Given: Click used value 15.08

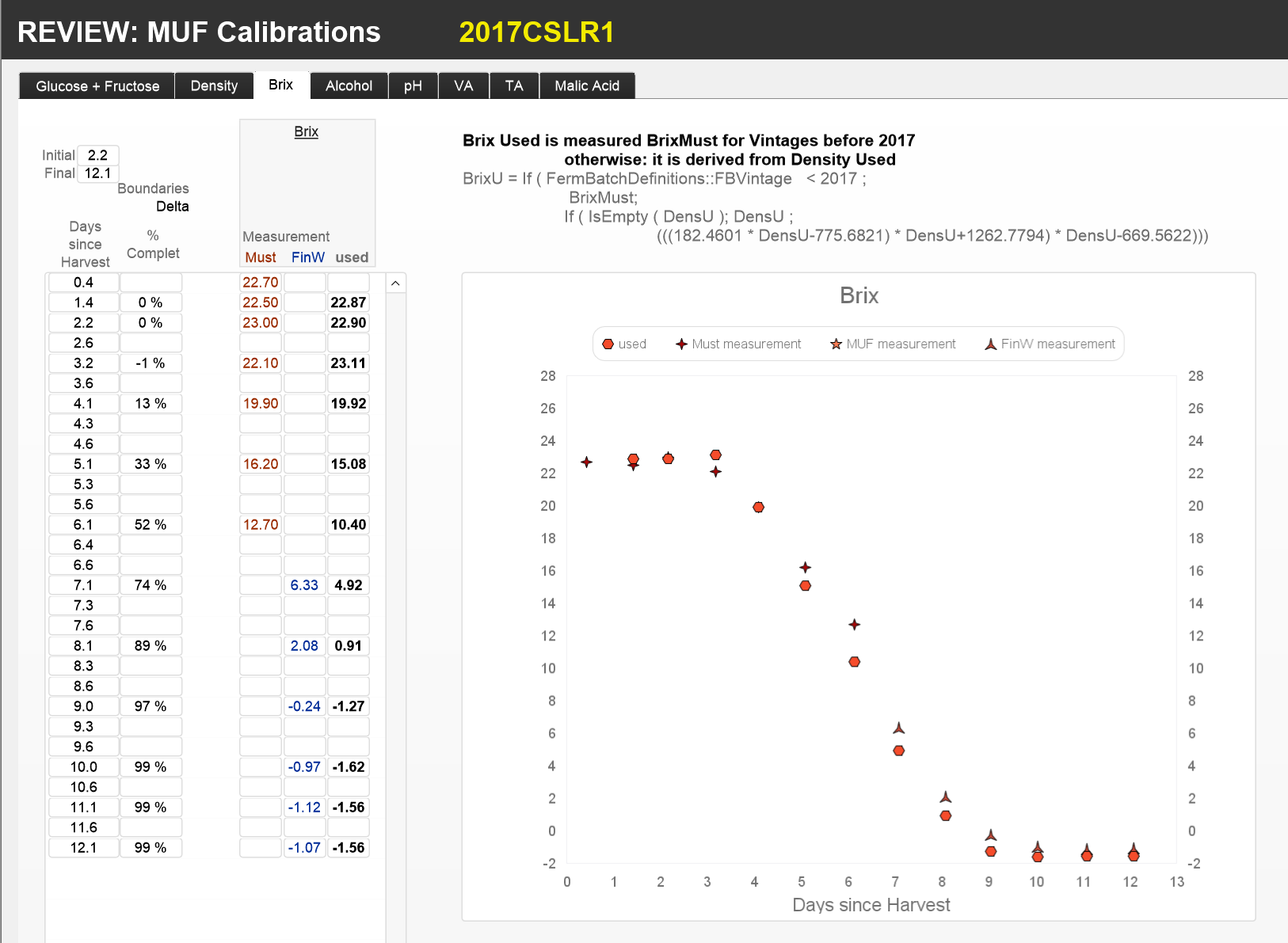Looking at the screenshot, I should (349, 464).
